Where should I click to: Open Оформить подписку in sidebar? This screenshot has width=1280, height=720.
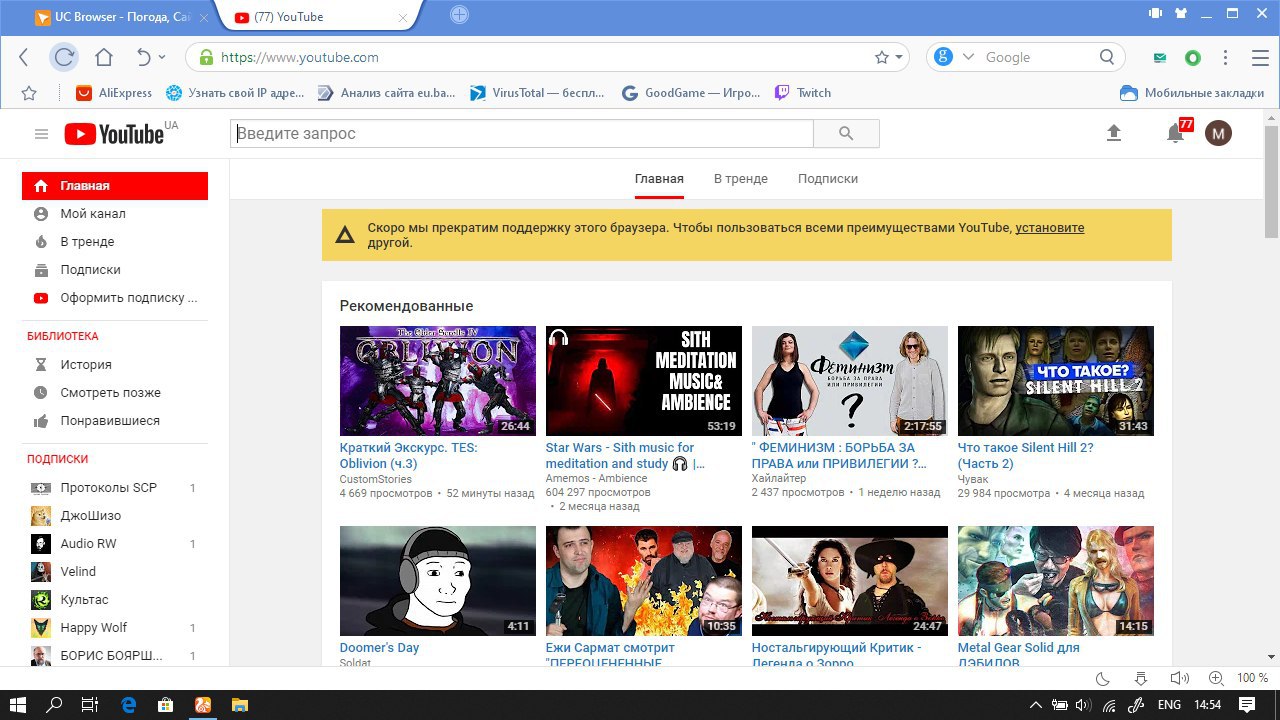[115, 298]
